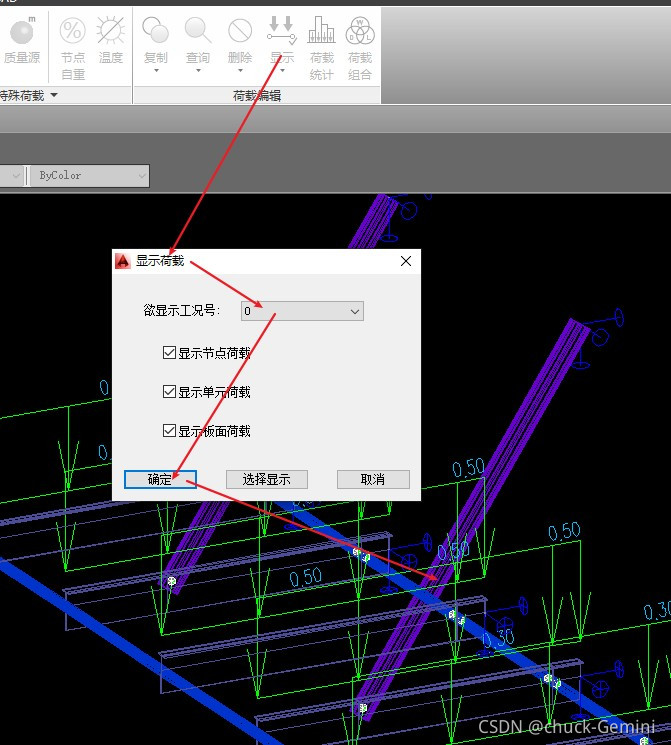
Task: Uncheck 显示节点荷载 checkbox
Action: pos(169,352)
